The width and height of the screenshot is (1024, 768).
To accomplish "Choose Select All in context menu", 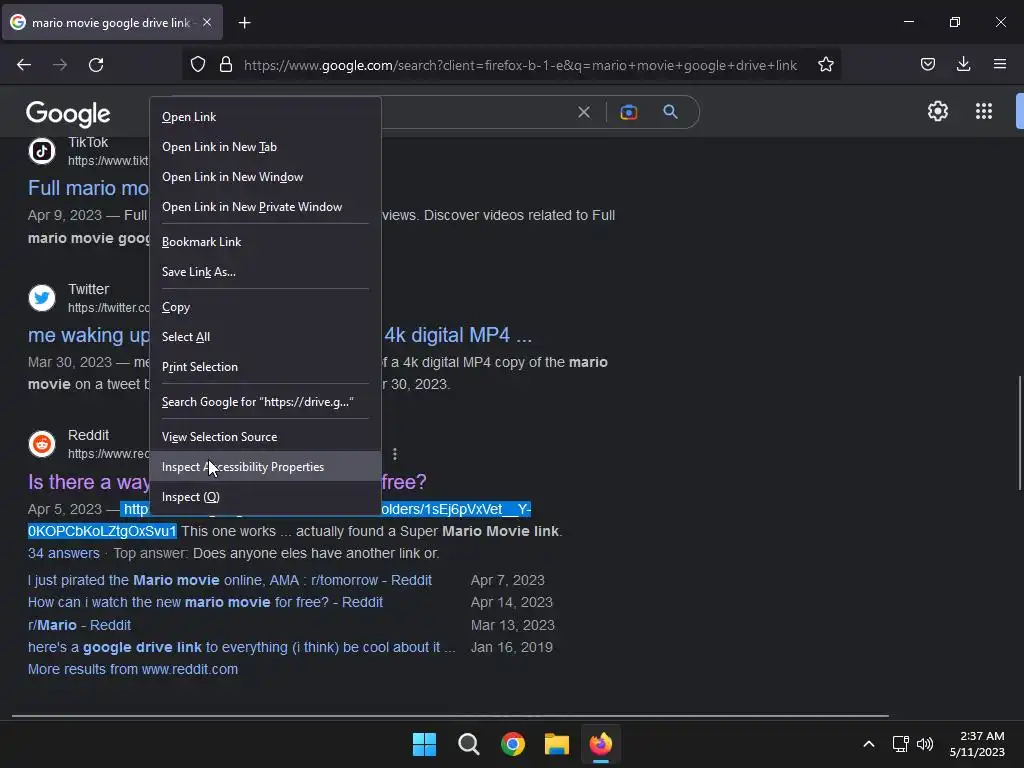I will tap(265, 337).
